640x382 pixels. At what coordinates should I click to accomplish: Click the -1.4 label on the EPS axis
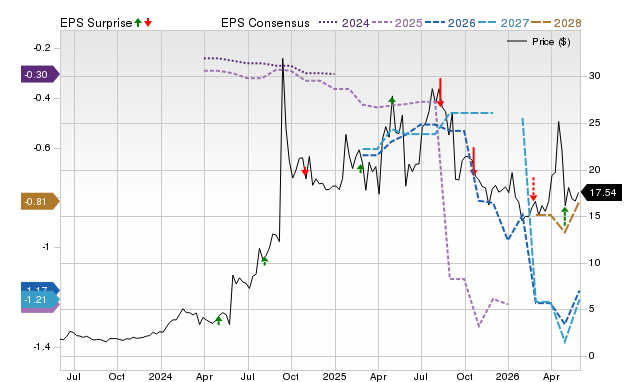point(42,347)
